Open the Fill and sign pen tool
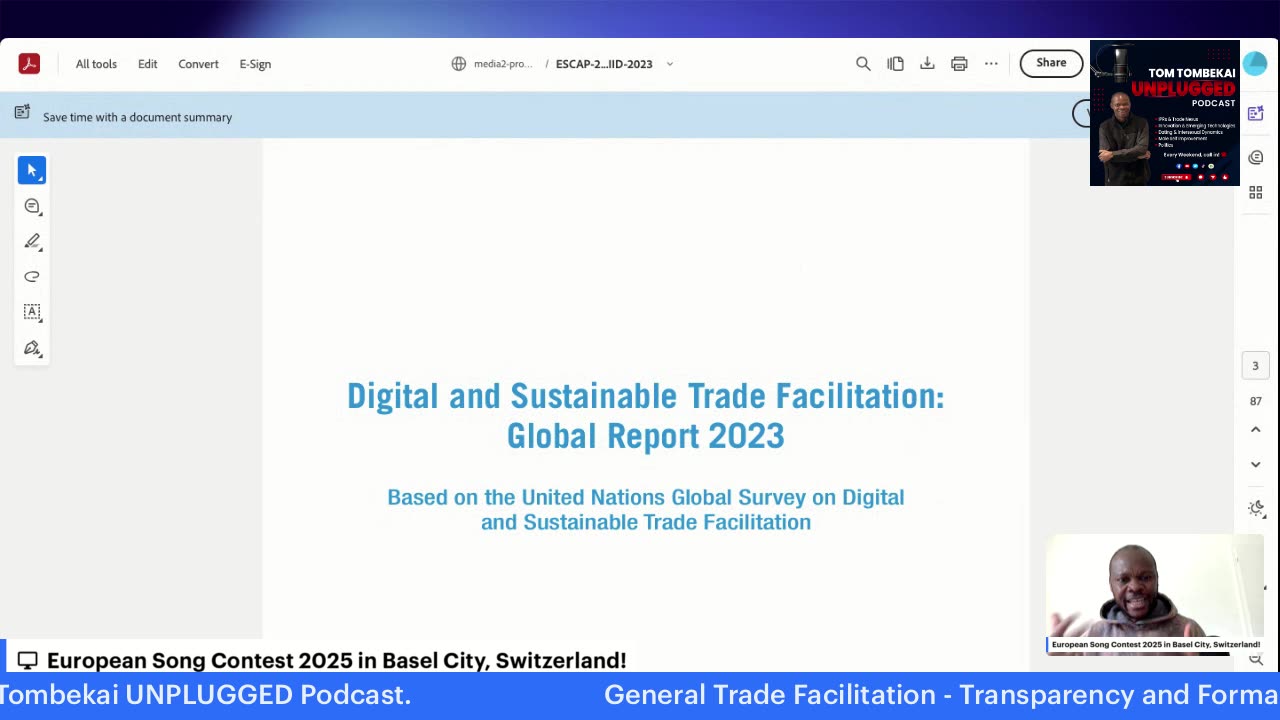1280x720 pixels. click(32, 348)
